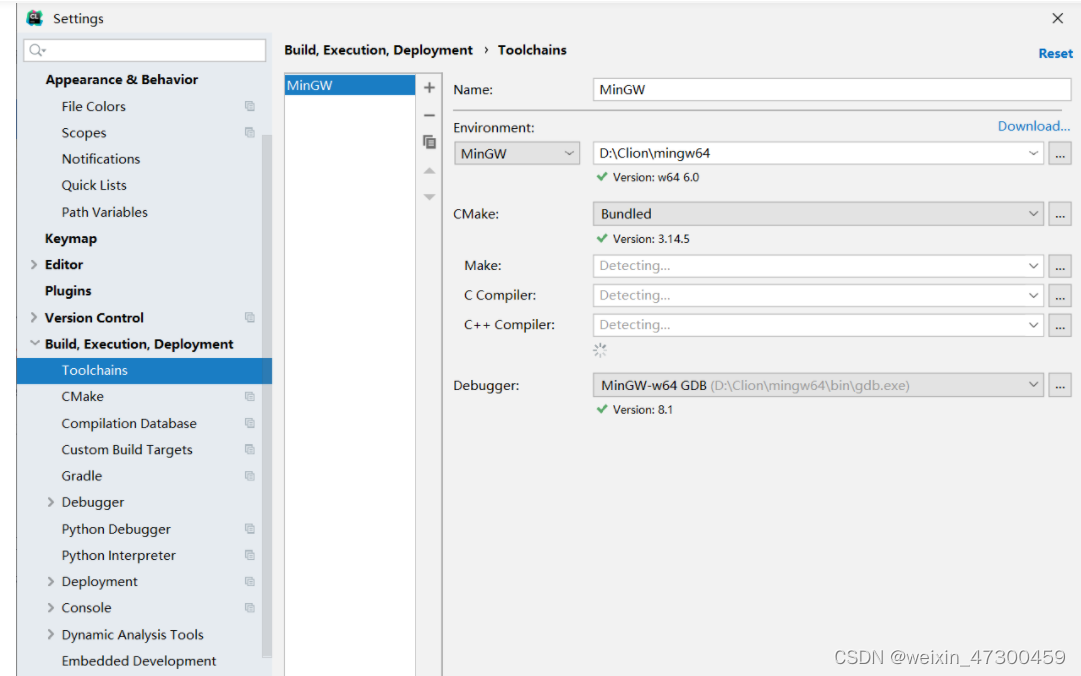
Task: Click the project-level icon beside Console
Action: pyautogui.click(x=250, y=608)
